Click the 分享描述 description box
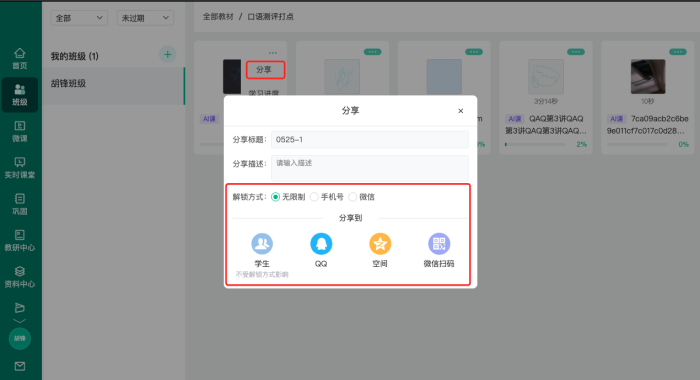The width and height of the screenshot is (700, 380). (x=370, y=168)
